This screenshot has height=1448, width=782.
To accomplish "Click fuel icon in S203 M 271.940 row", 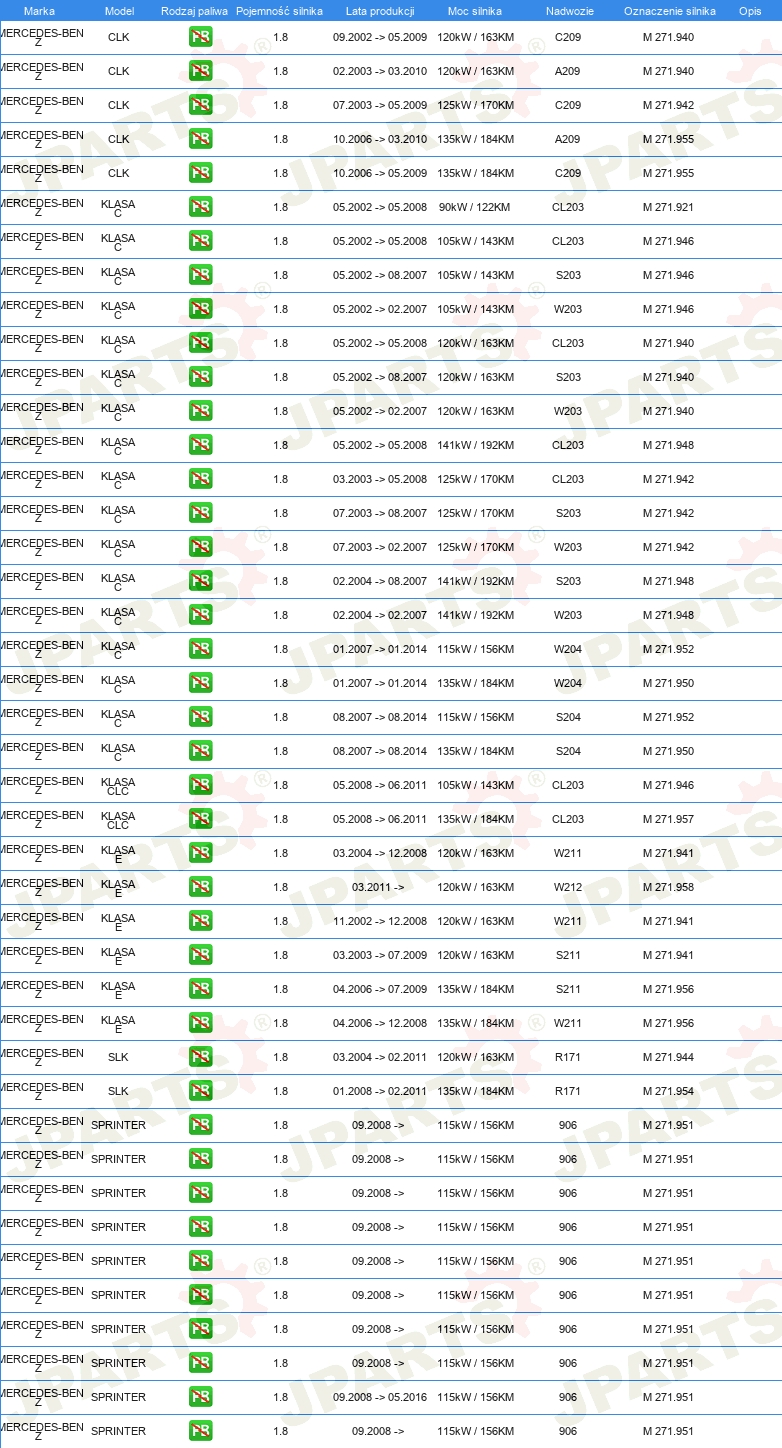I will (200, 377).
